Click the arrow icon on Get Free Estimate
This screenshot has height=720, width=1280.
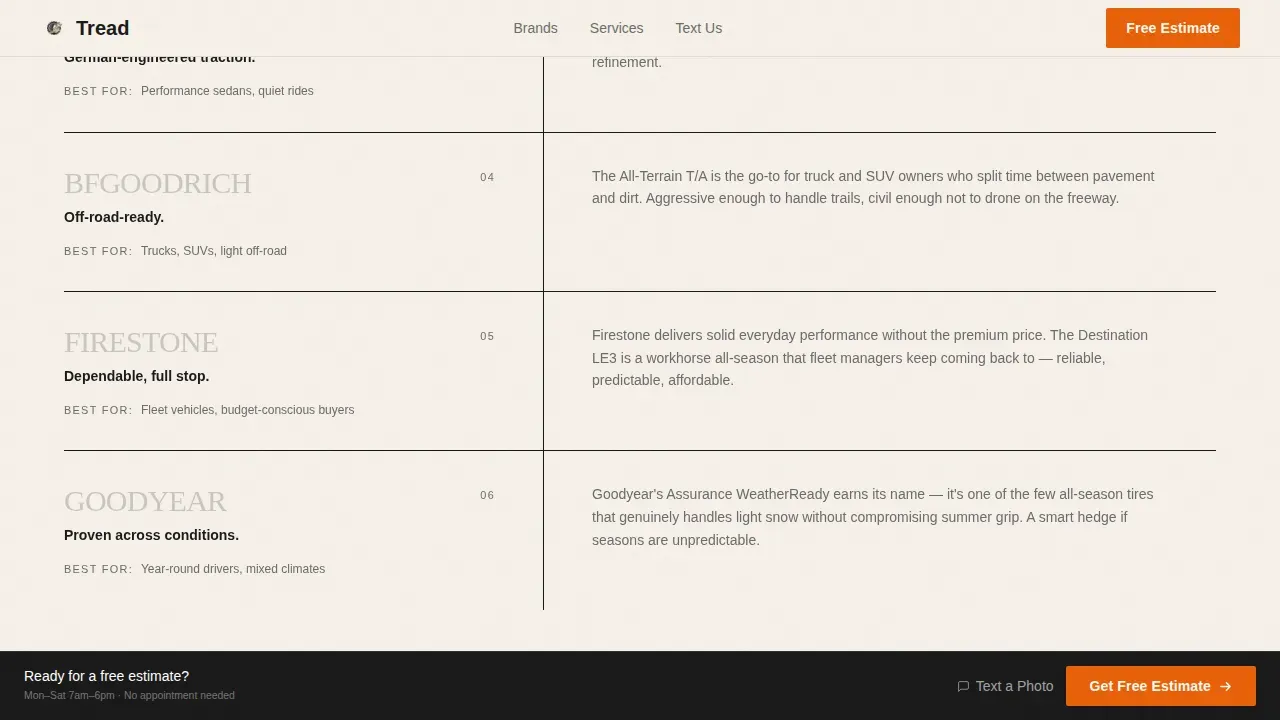(x=1226, y=686)
